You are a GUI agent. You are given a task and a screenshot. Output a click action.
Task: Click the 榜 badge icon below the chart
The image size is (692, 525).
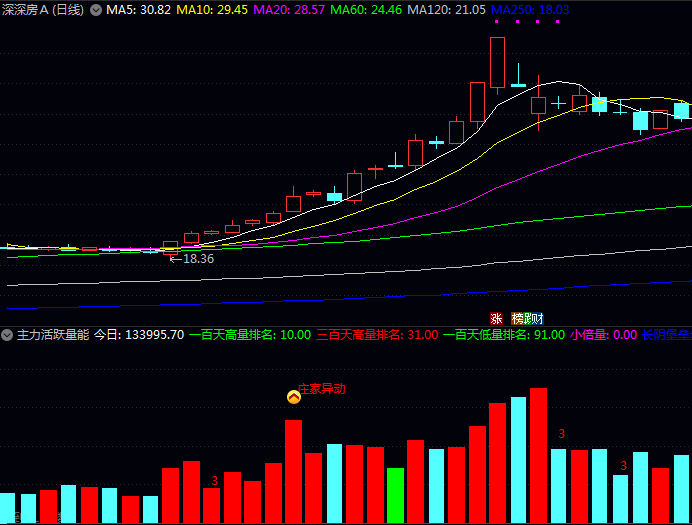pyautogui.click(x=518, y=318)
